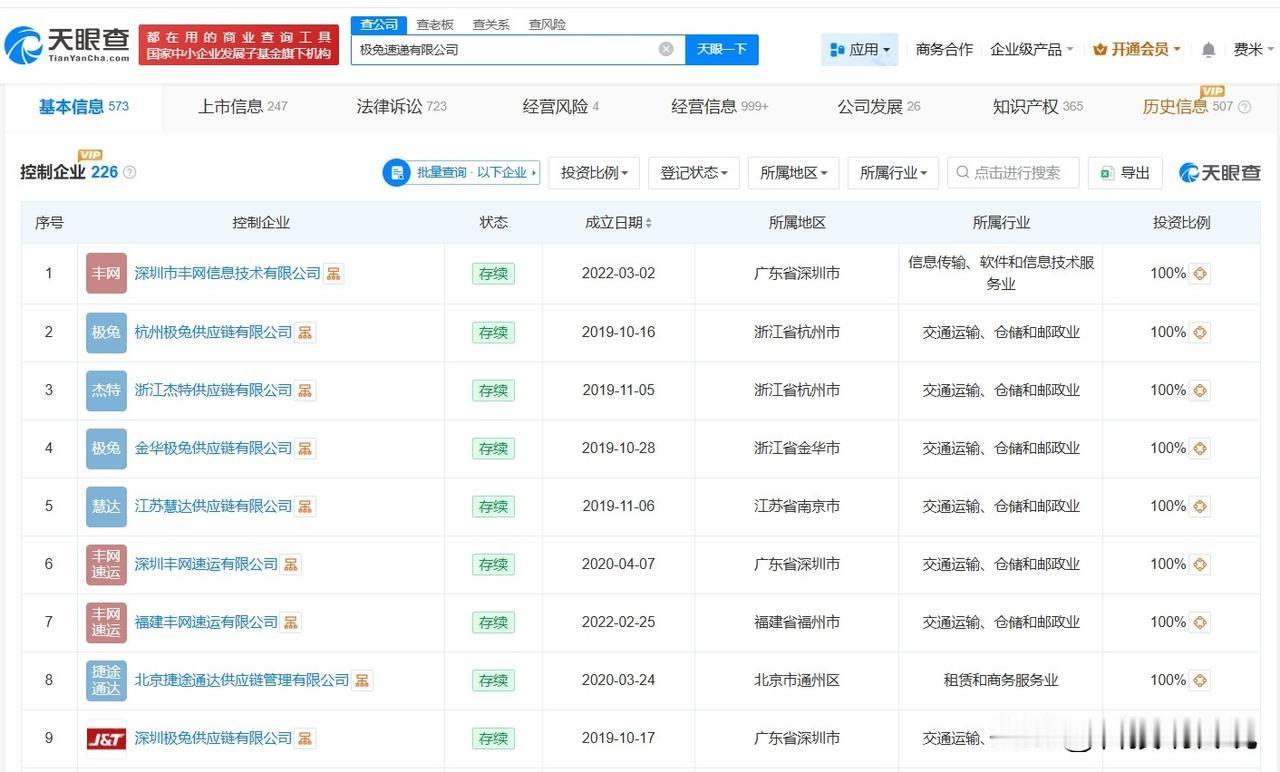Click the J&T logo of 深圳极兔供应链有限公司
Screen dimensions: 1280x772
tap(106, 739)
